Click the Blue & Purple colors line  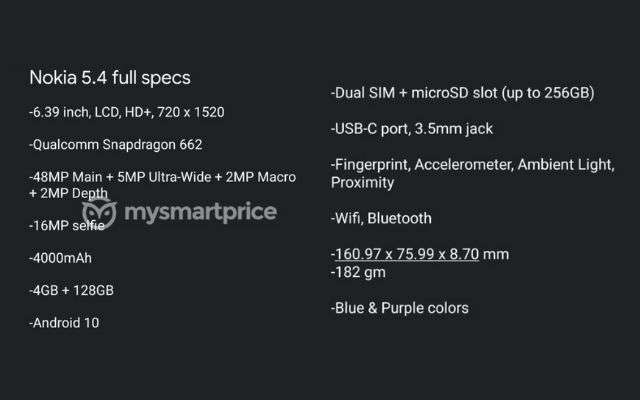400,308
